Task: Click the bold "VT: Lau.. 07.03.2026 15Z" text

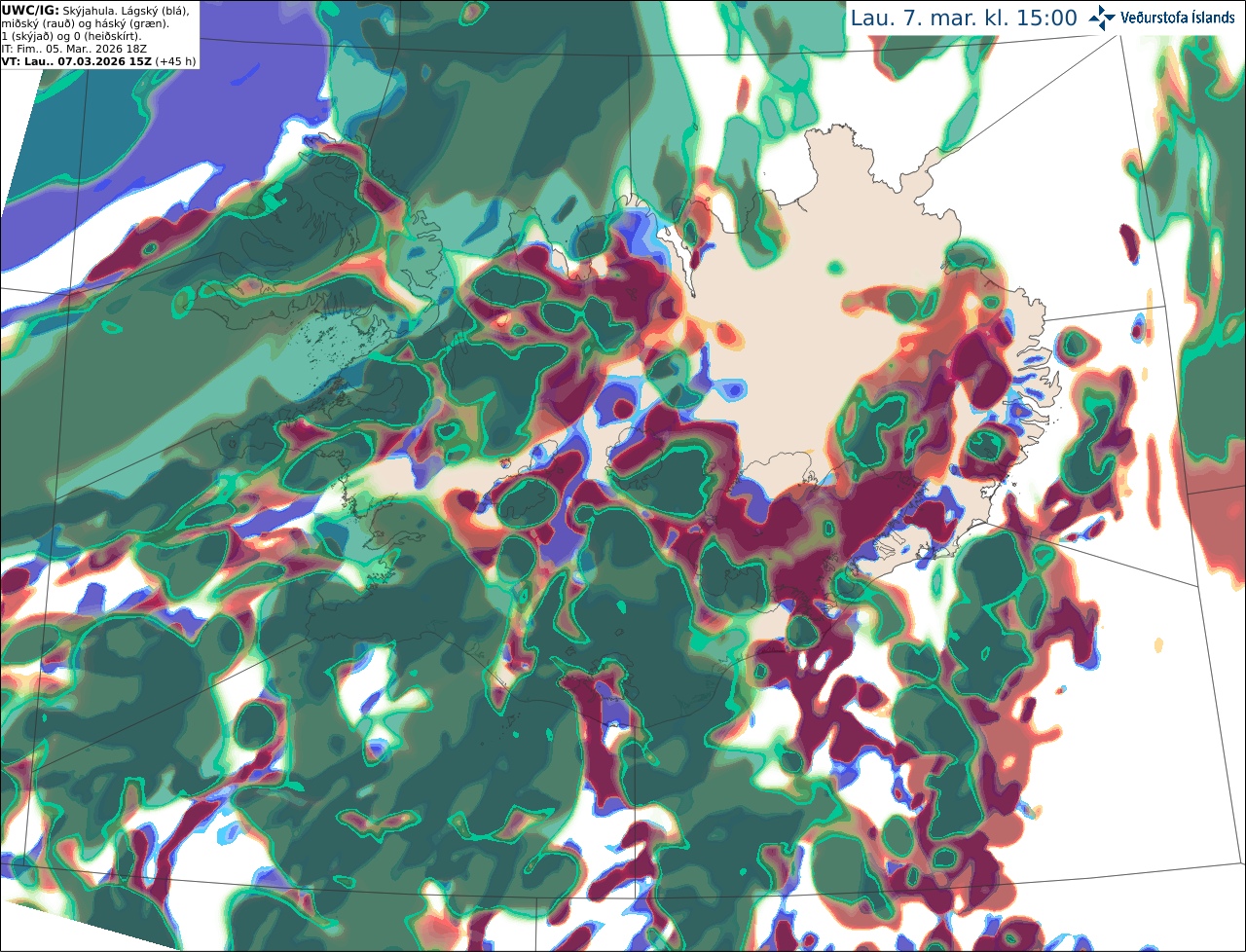Action: click(x=77, y=60)
